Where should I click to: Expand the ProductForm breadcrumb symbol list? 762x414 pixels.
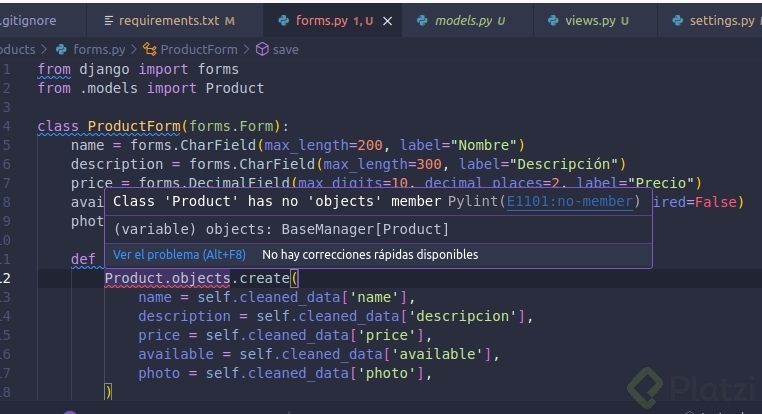[198, 49]
